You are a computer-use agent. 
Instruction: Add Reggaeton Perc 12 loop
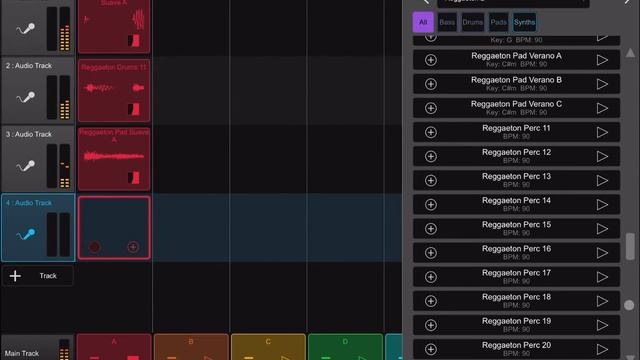pyautogui.click(x=431, y=156)
